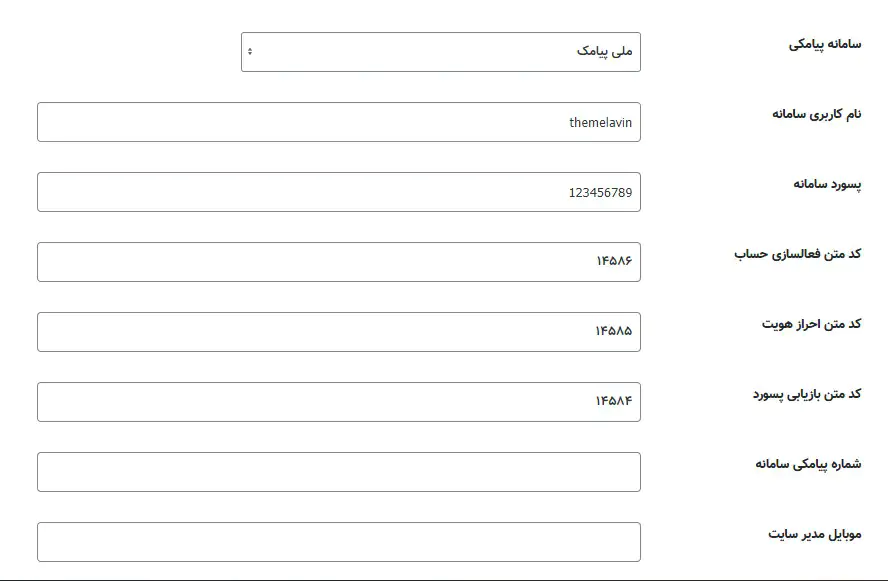The image size is (888, 581).
Task: Click the themelavin username text
Action: coord(600,123)
